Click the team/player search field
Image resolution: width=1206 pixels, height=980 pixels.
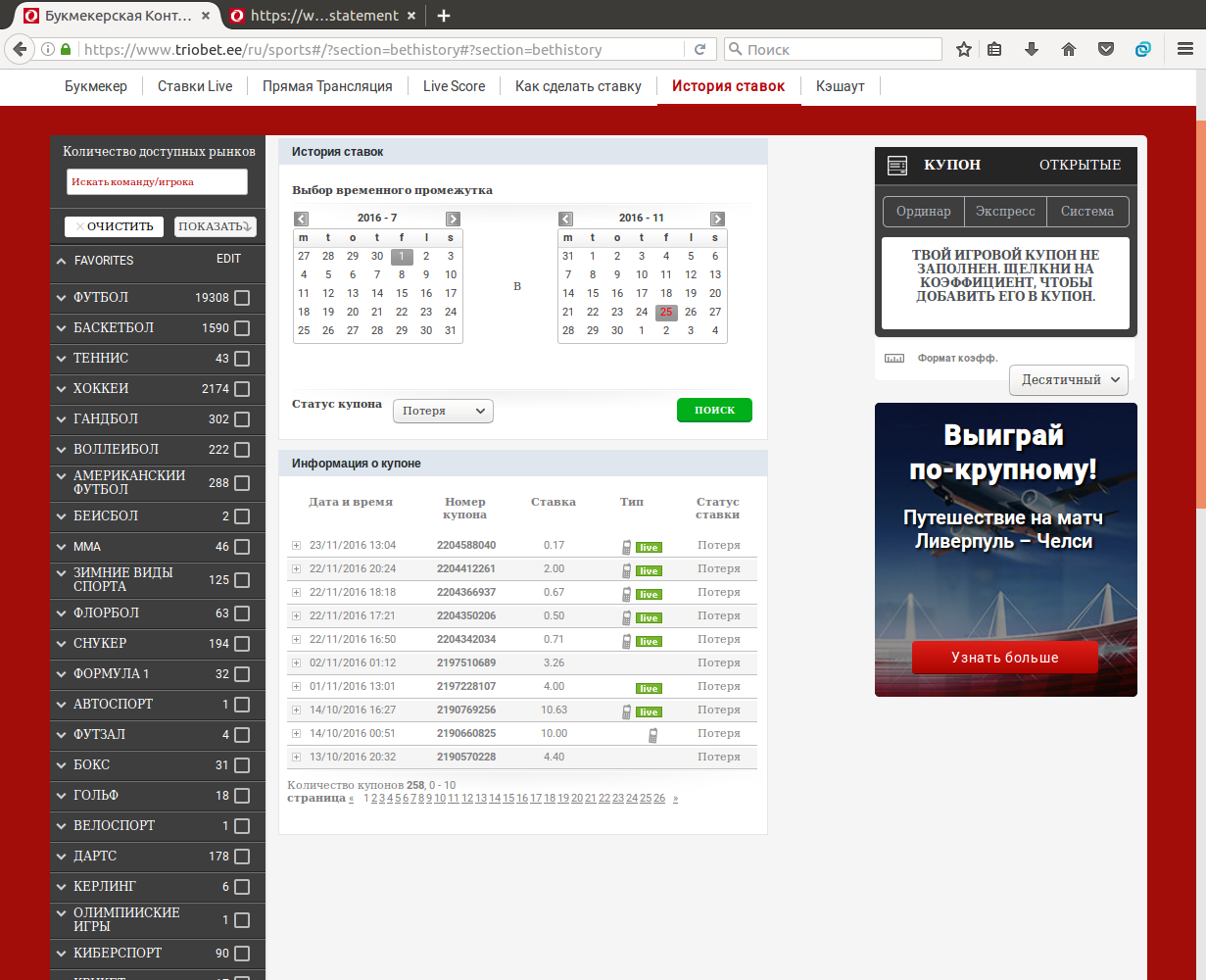pos(157,181)
